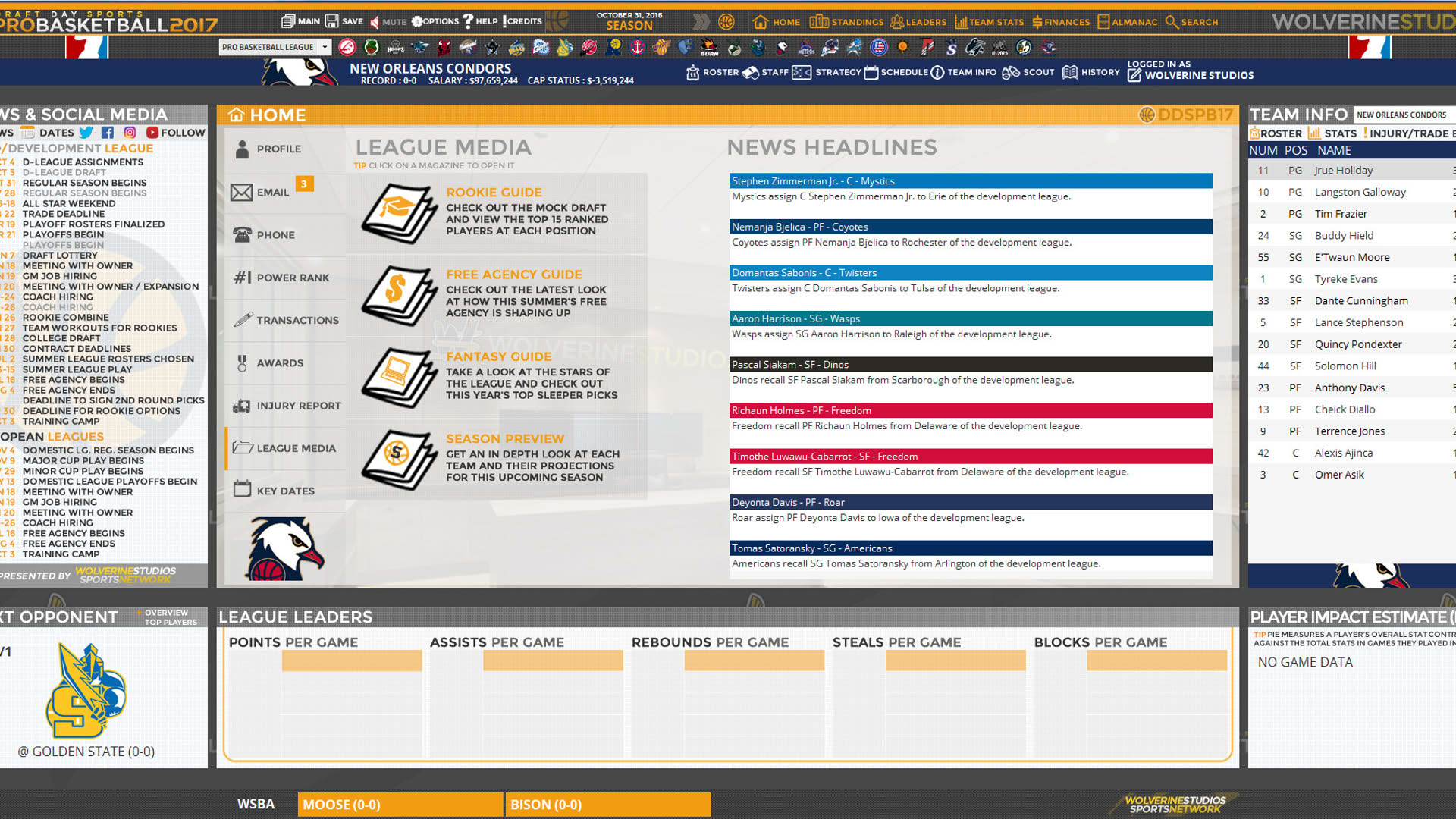The image size is (1456, 819).
Task: Toggle the Mute sound button
Action: (x=388, y=21)
